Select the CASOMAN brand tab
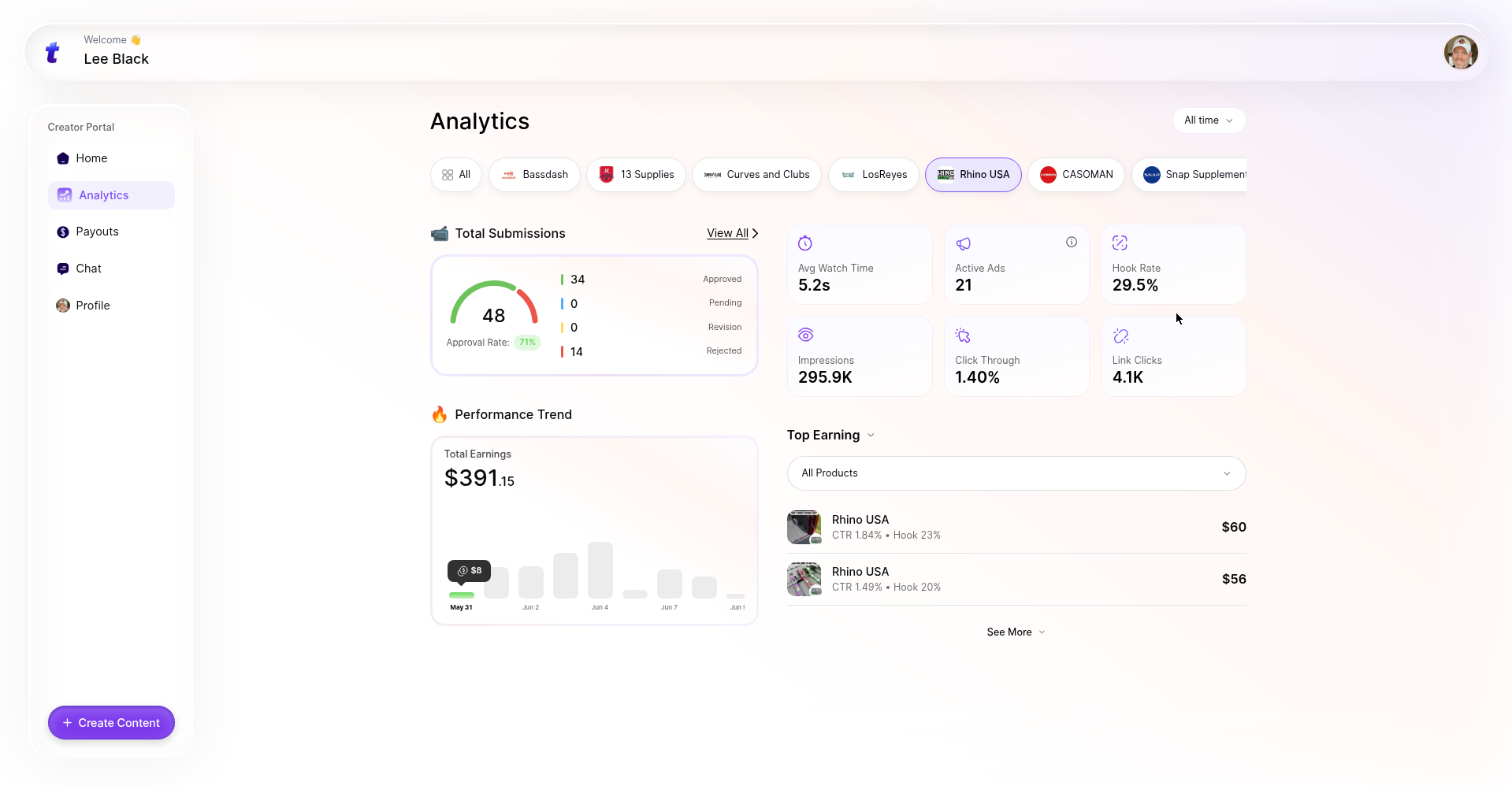Screen dimensions: 1512x786 (1076, 175)
